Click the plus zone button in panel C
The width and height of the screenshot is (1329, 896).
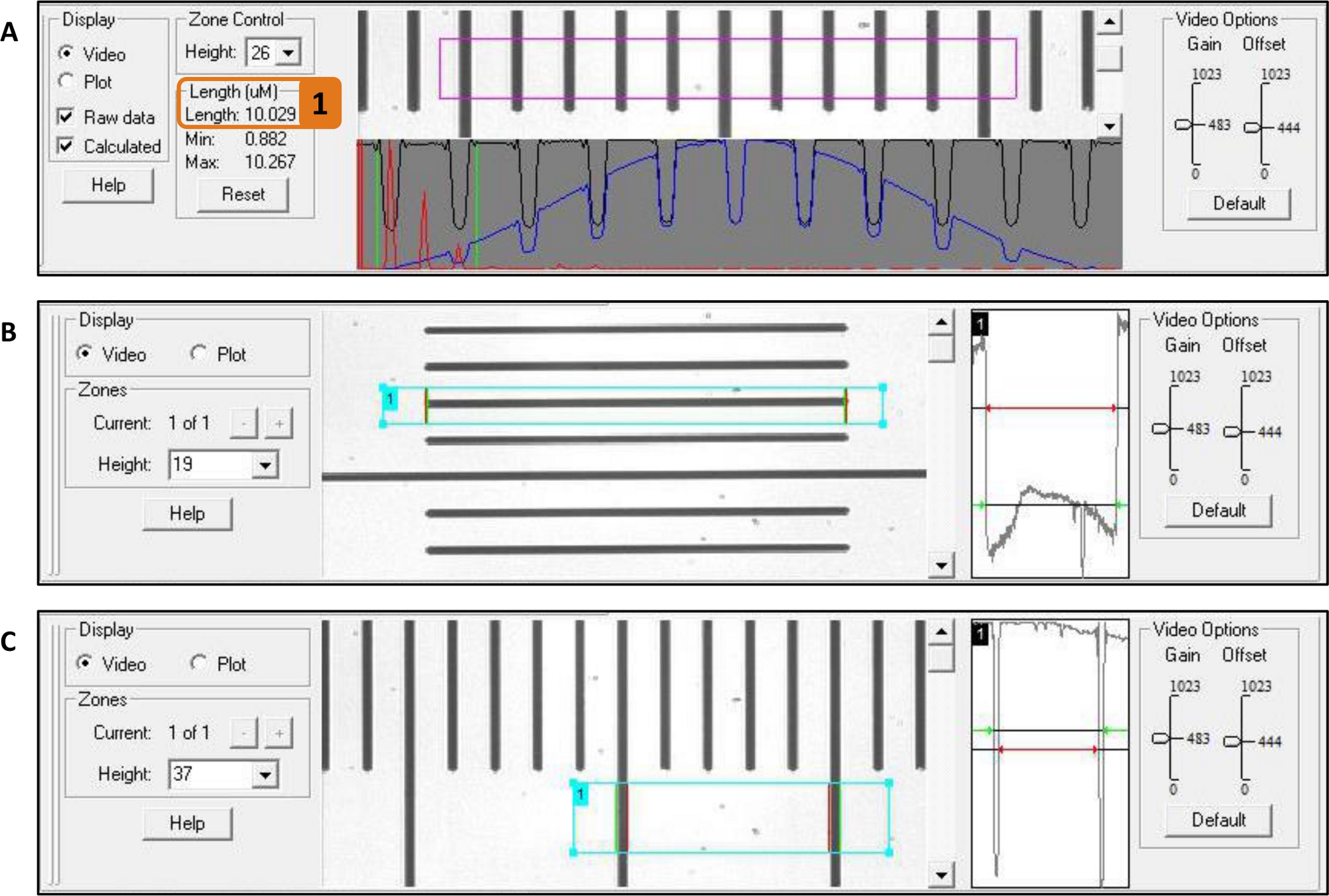(279, 733)
